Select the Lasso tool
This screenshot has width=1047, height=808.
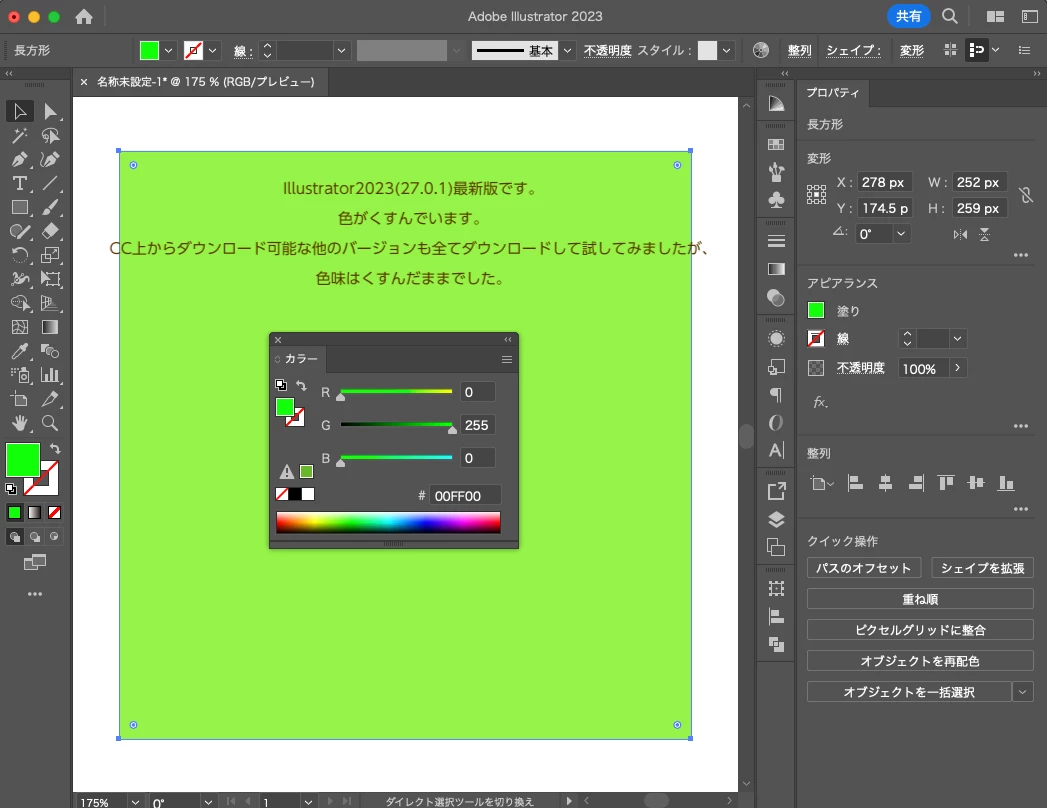[x=50, y=136]
